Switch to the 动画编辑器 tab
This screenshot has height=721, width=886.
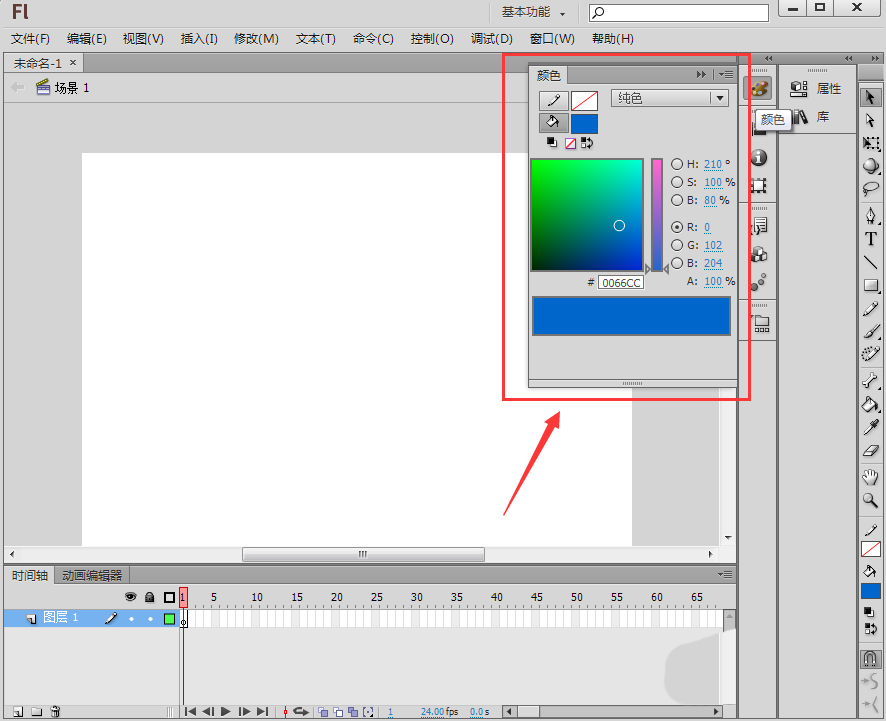pyautogui.click(x=92, y=575)
